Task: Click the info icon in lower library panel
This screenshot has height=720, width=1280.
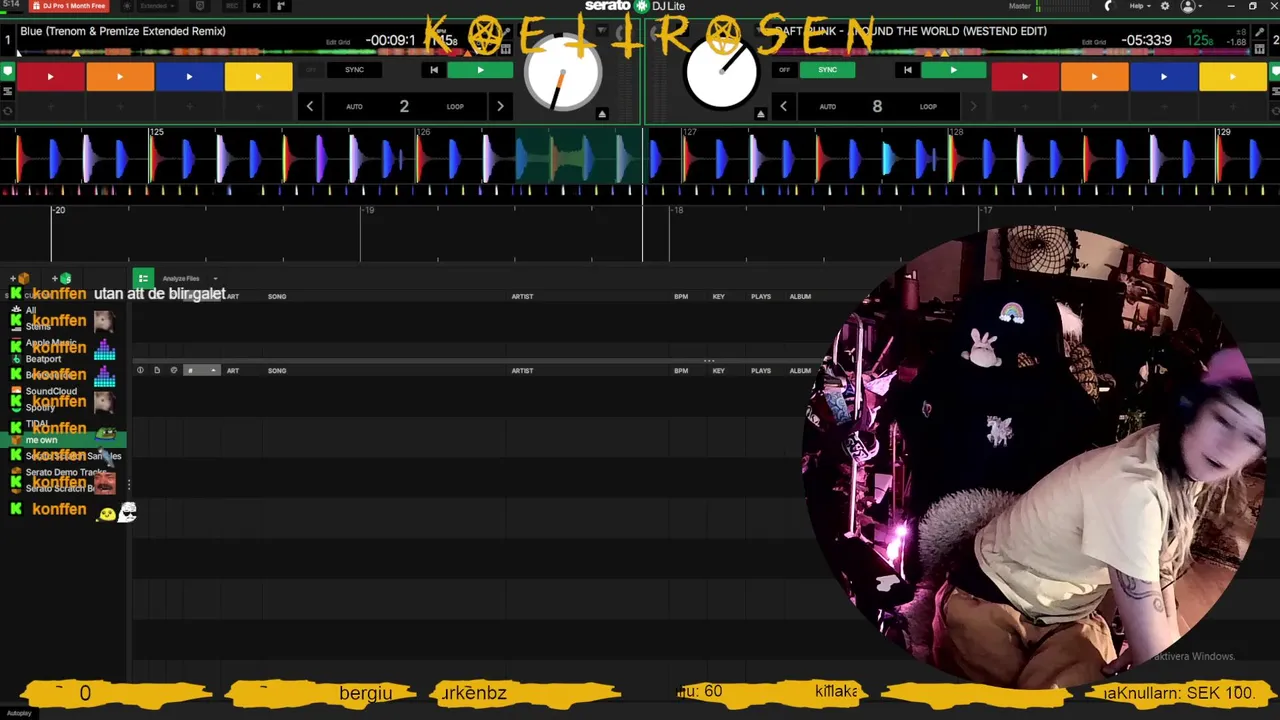Action: pos(140,370)
